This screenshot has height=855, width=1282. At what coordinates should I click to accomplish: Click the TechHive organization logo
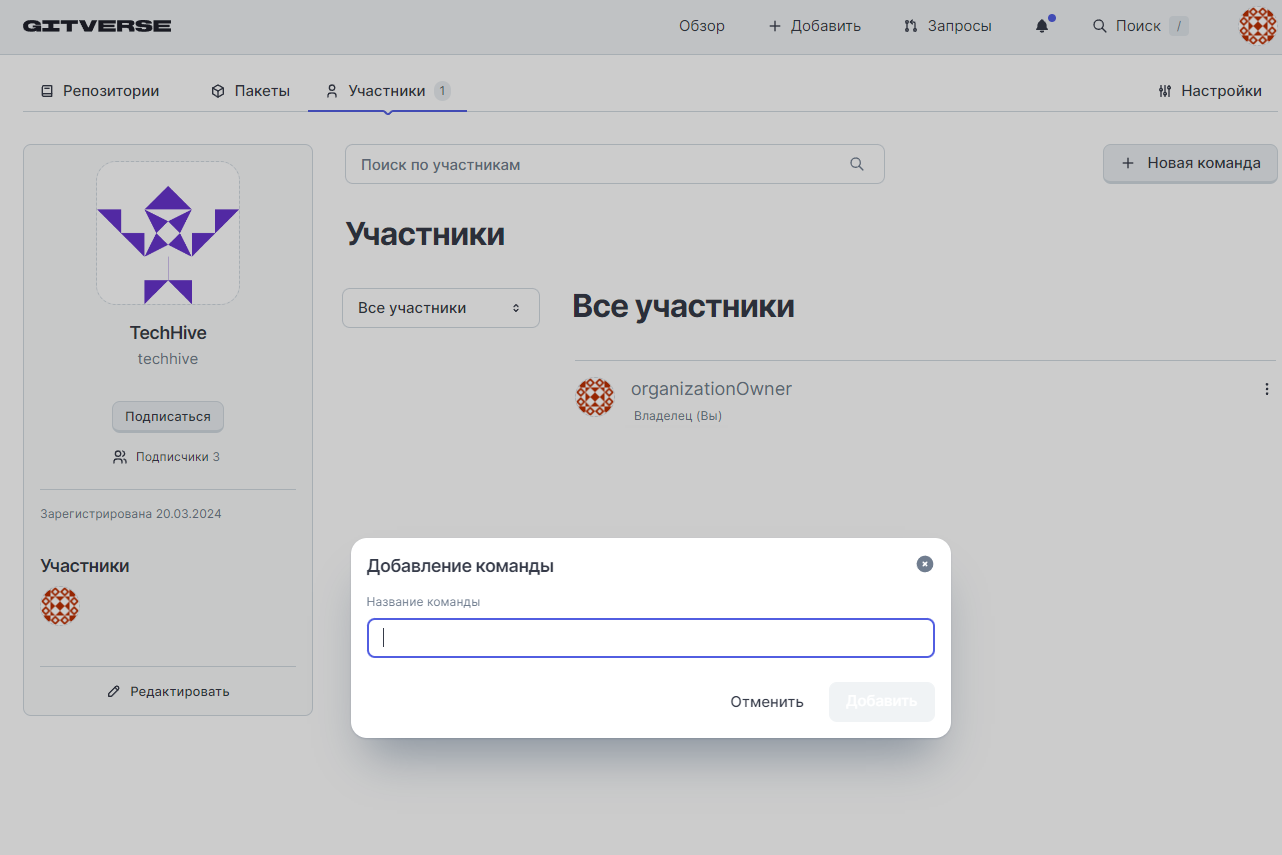pyautogui.click(x=168, y=233)
